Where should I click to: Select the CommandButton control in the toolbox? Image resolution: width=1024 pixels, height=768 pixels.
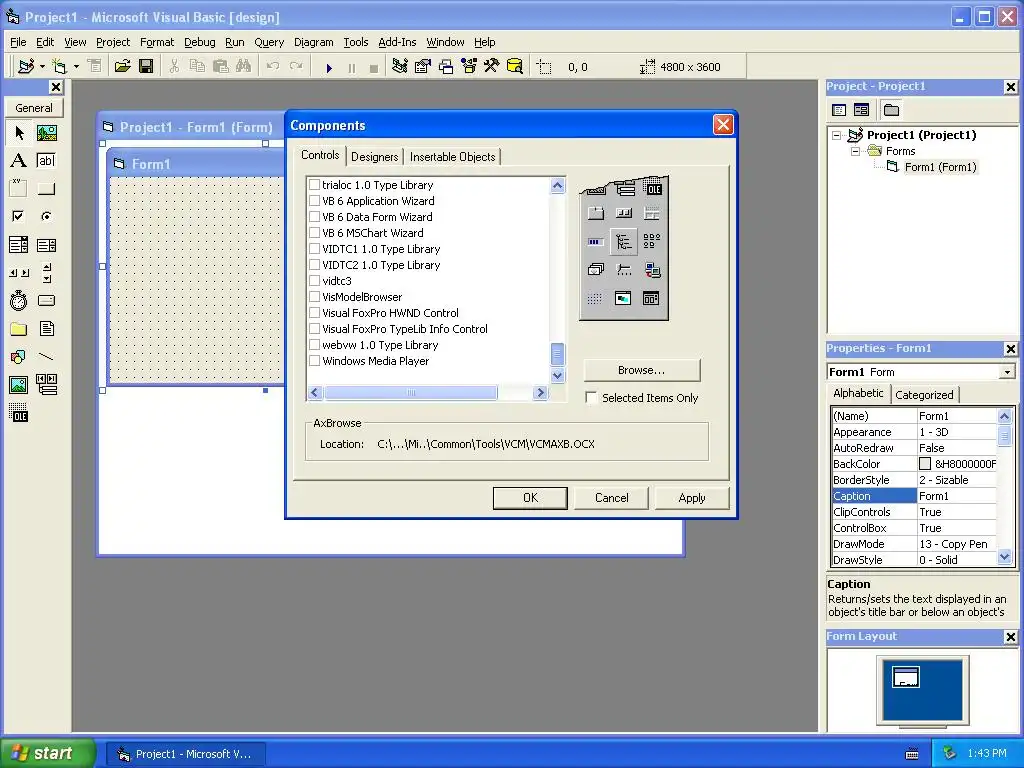click(x=47, y=189)
